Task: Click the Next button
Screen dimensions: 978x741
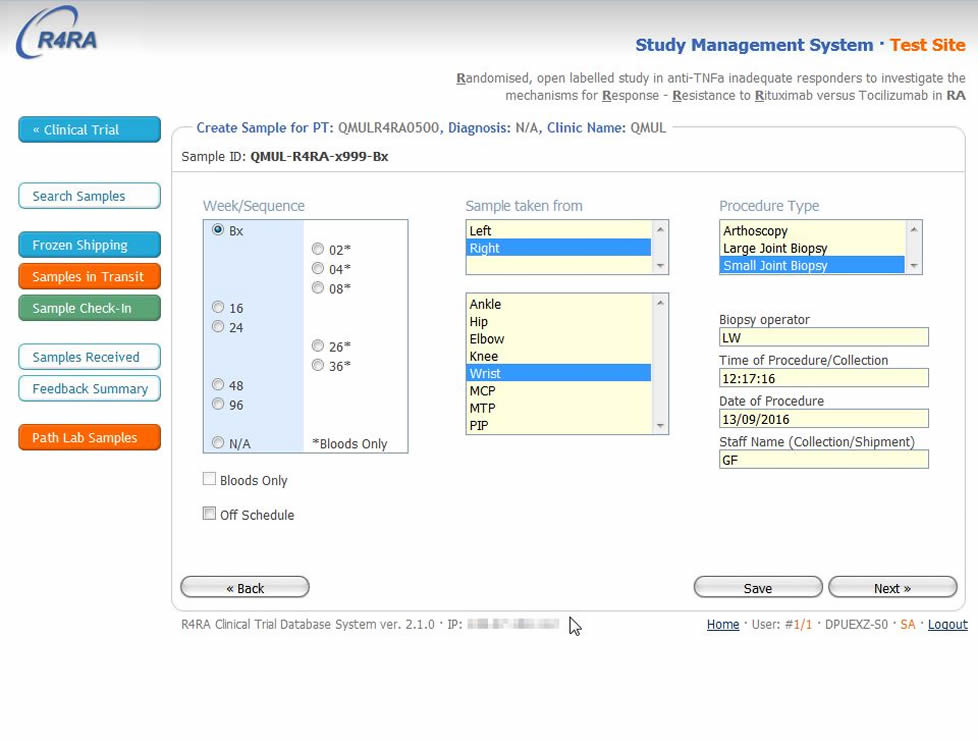Action: pos(892,588)
